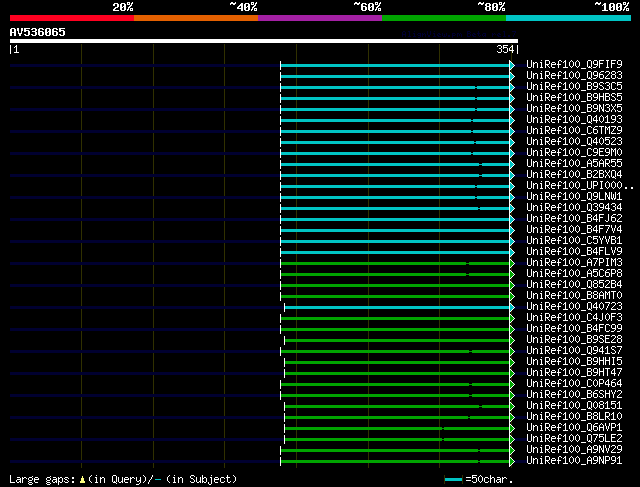Image resolution: width=640 pixels, height=487 pixels.
Task: Select the UniRef100_C4J0F3 subject name
Action: click(574, 318)
